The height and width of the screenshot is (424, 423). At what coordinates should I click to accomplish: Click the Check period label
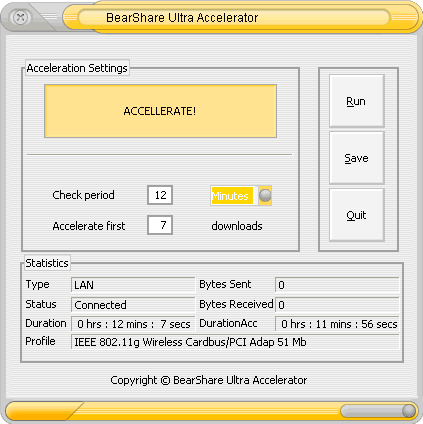pos(83,195)
